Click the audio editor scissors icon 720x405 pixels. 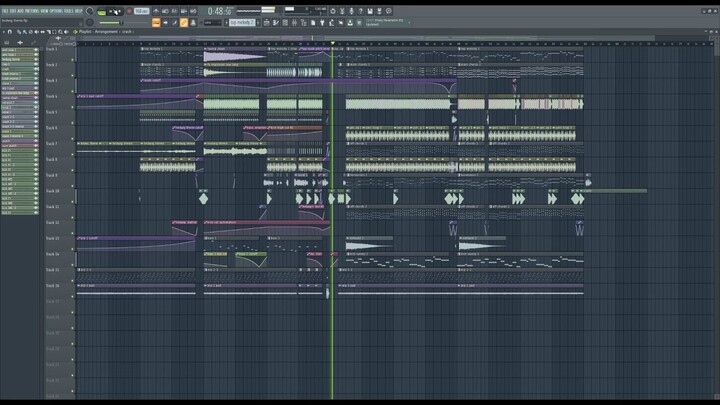pyautogui.click(x=343, y=11)
